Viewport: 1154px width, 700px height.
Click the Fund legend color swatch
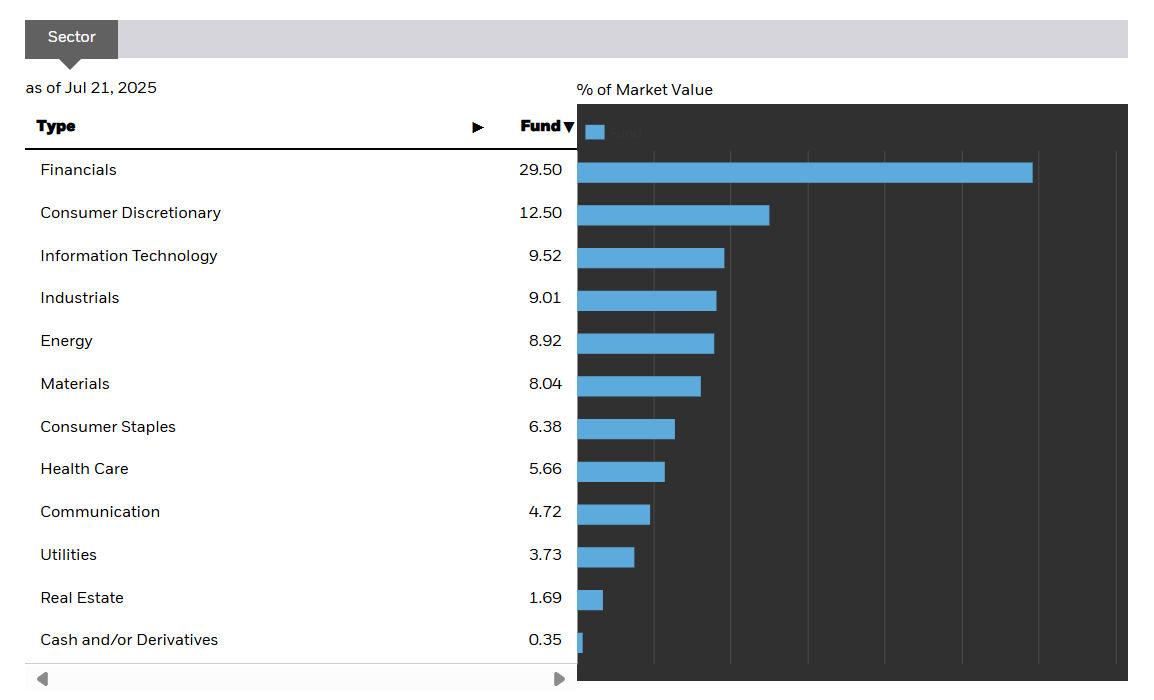[595, 132]
